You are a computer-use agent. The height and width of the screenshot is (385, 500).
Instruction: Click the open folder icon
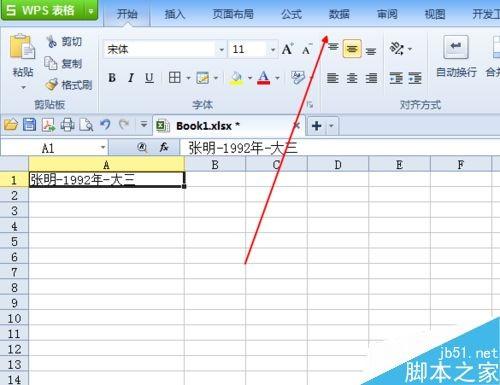coord(11,125)
